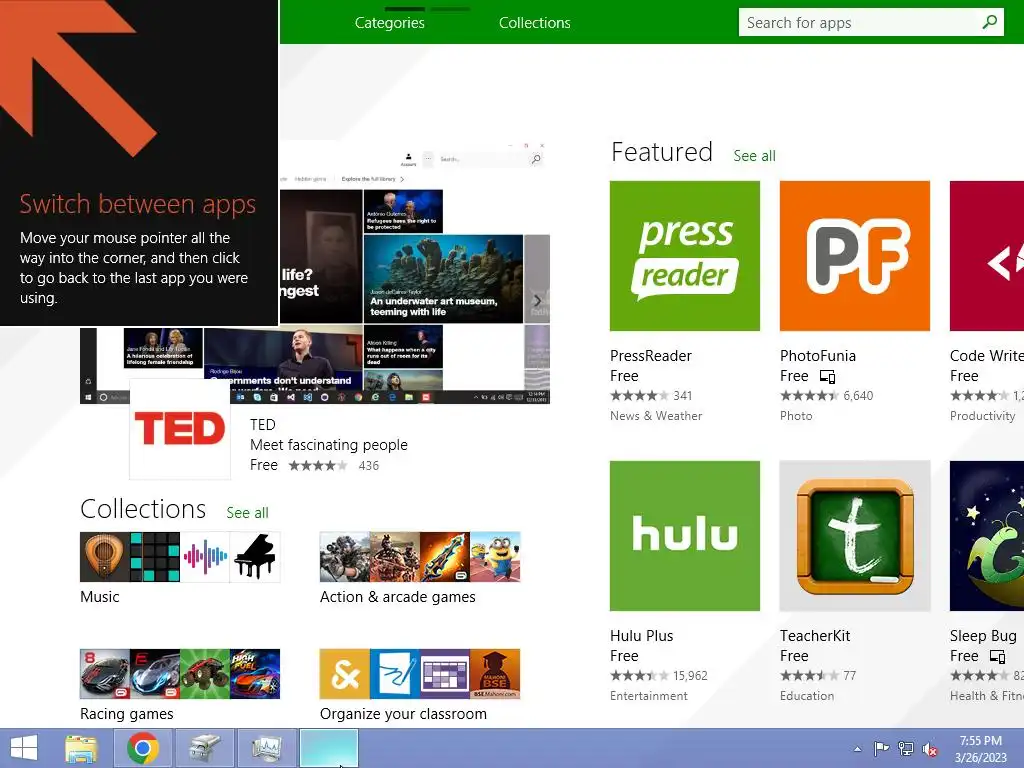
Task: Click the Organize your classroom label
Action: point(404,714)
